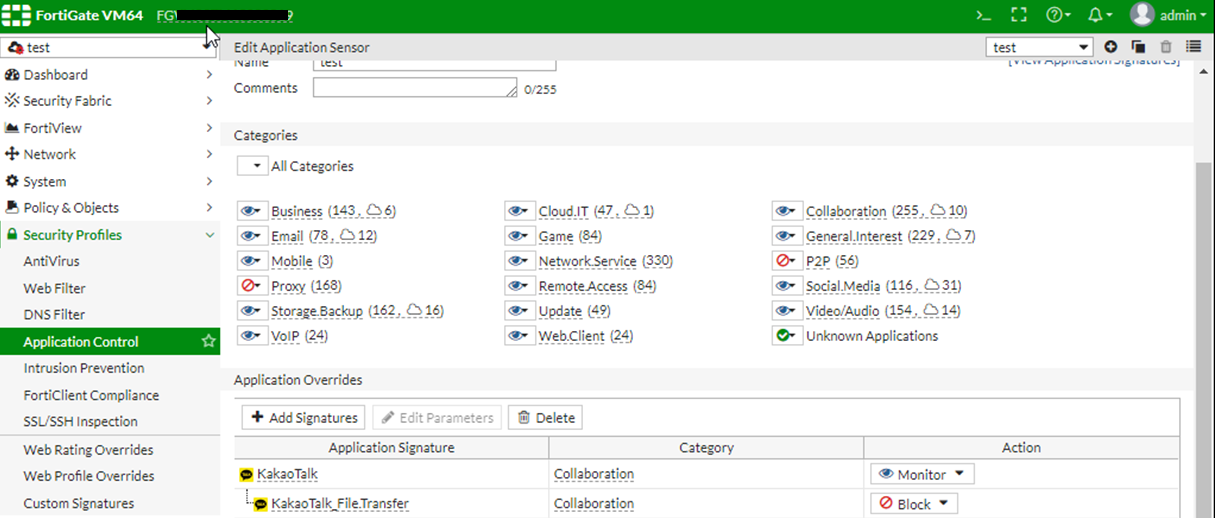
Task: Open the notifications bell icon
Action: 1099,15
